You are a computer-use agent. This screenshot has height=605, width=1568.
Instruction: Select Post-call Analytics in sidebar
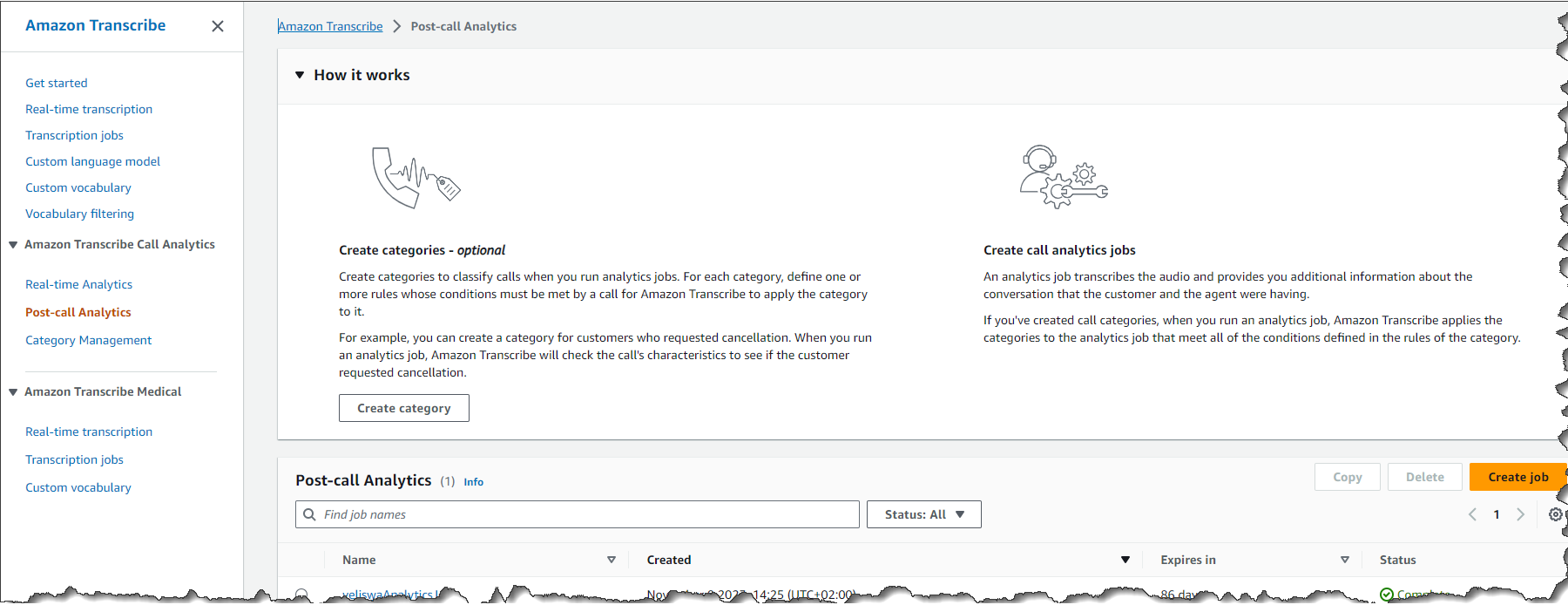point(78,312)
